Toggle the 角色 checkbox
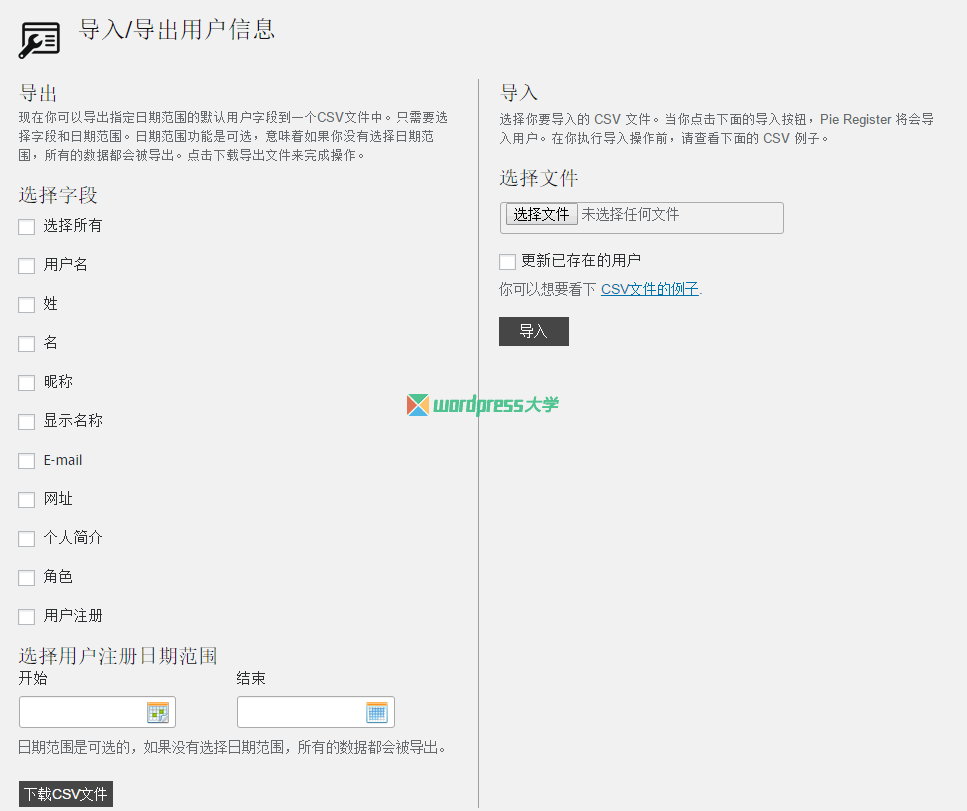The height and width of the screenshot is (811, 967). click(27, 578)
